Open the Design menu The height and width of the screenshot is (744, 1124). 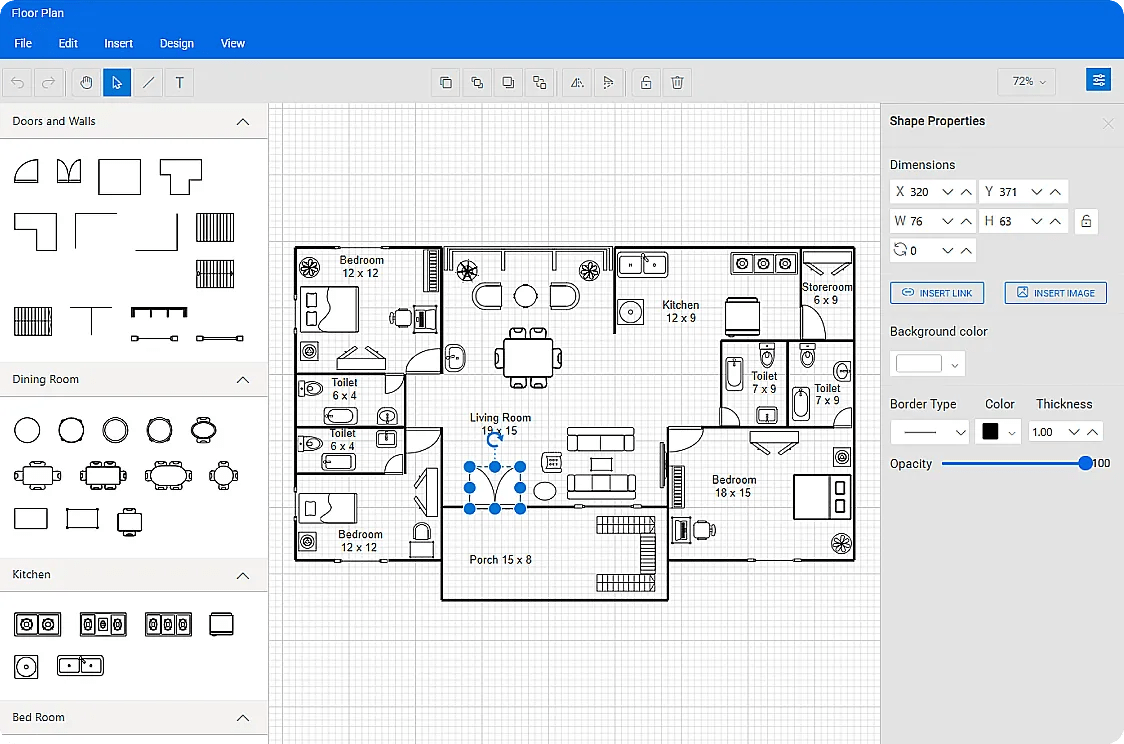(x=176, y=43)
